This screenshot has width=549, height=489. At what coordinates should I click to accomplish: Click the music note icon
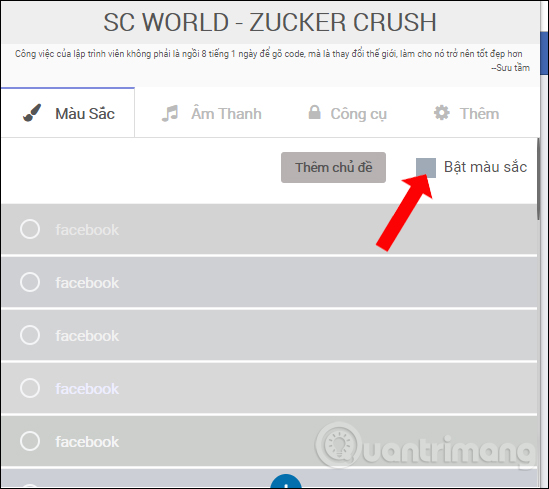[x=170, y=113]
